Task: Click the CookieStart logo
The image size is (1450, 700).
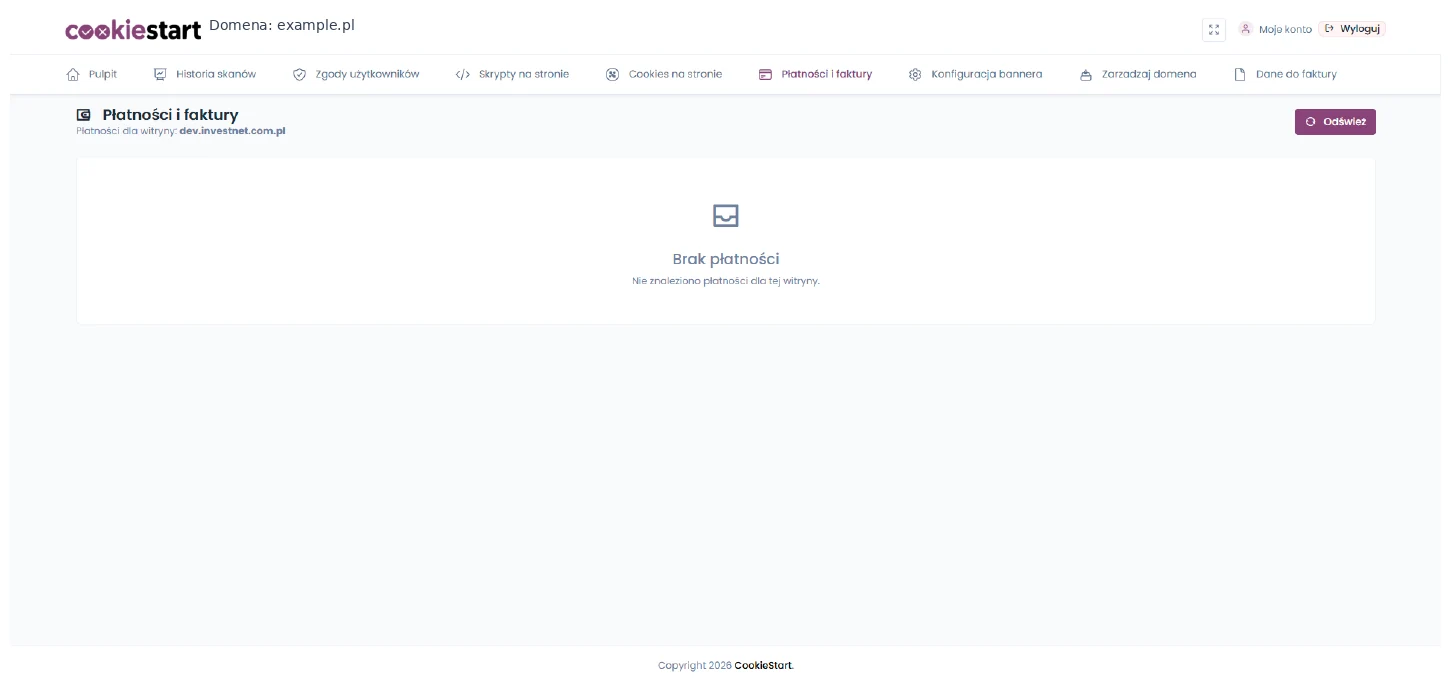Action: [x=134, y=30]
